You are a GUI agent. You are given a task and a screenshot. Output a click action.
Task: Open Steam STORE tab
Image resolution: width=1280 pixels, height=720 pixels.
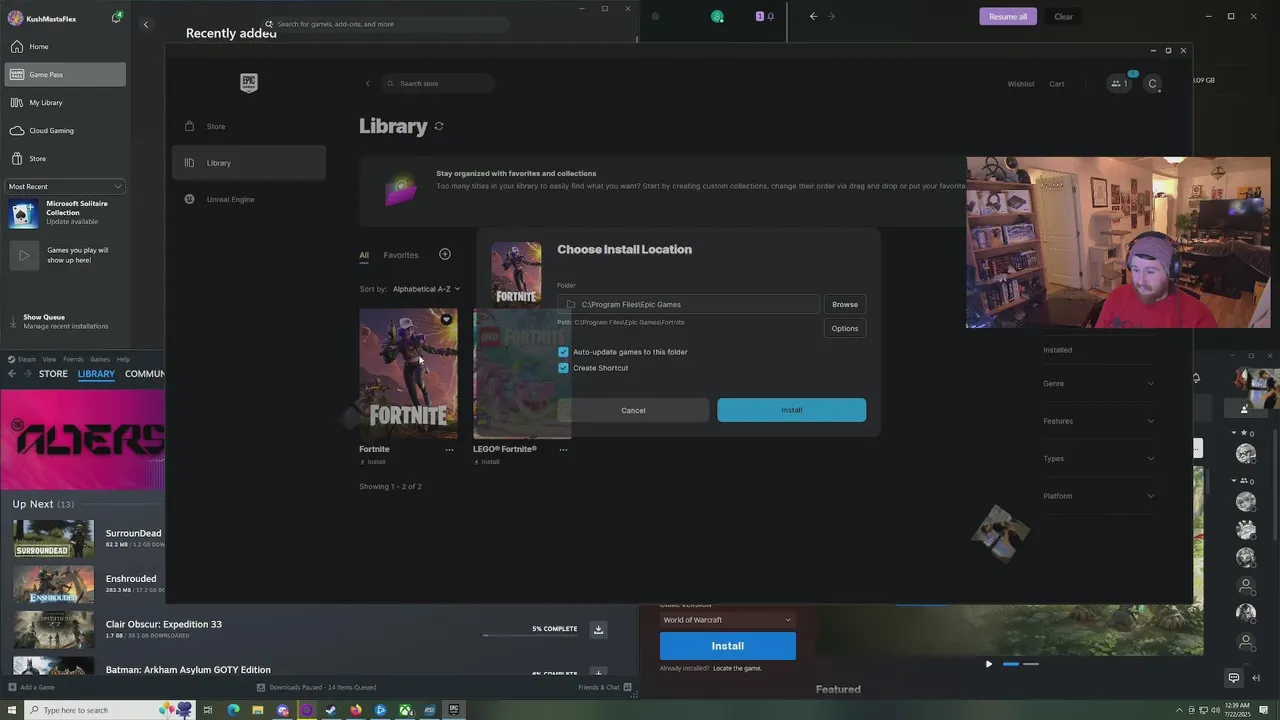pyautogui.click(x=53, y=374)
